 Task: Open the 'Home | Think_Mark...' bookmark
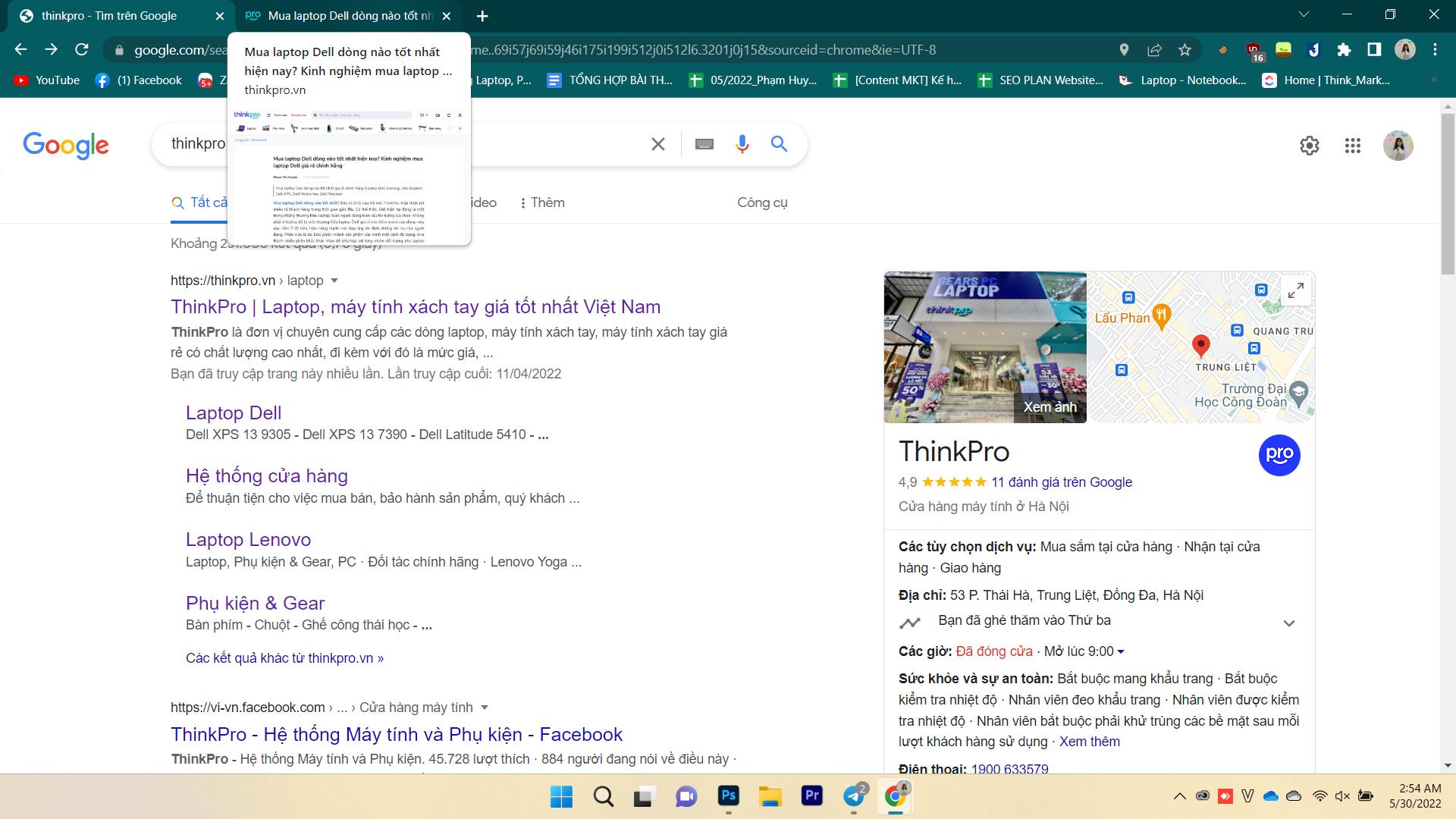point(1326,80)
